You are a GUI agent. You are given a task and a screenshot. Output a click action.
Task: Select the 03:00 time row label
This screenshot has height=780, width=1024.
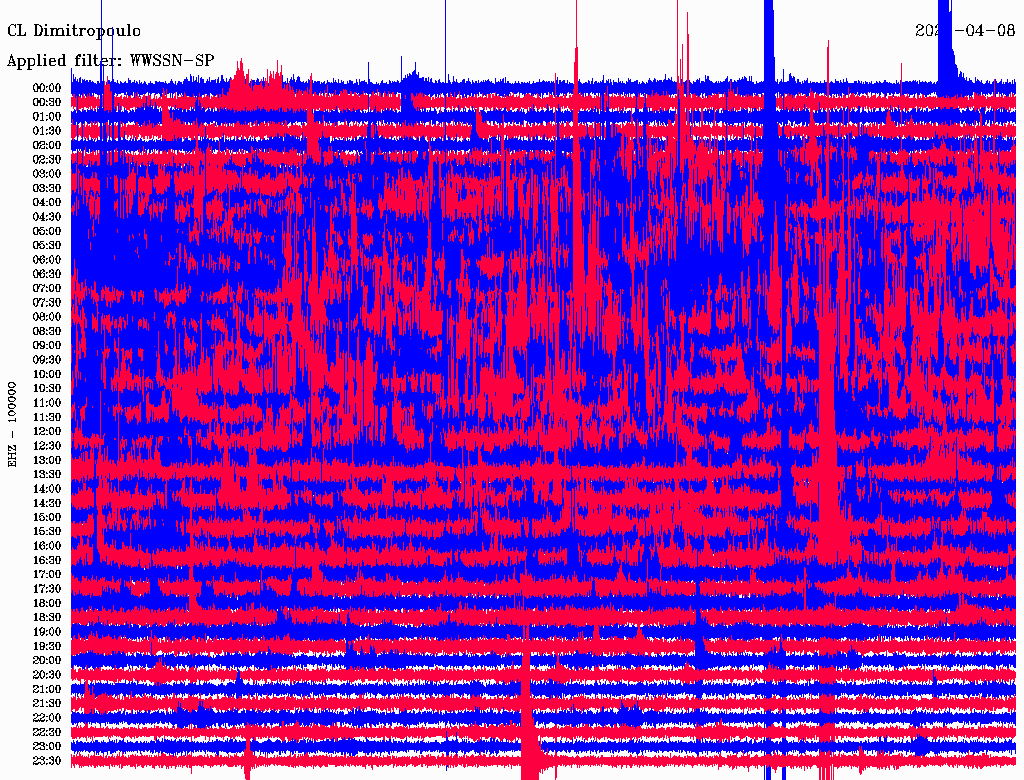coord(47,174)
